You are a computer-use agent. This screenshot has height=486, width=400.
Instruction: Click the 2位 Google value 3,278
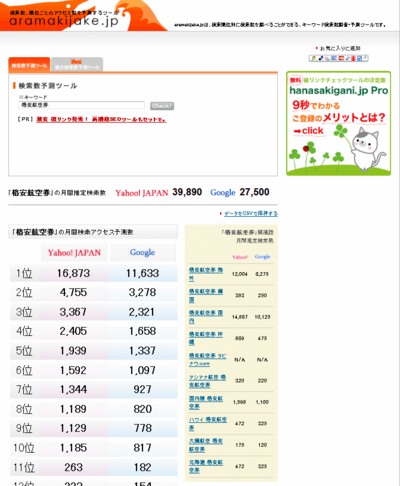coord(143,293)
